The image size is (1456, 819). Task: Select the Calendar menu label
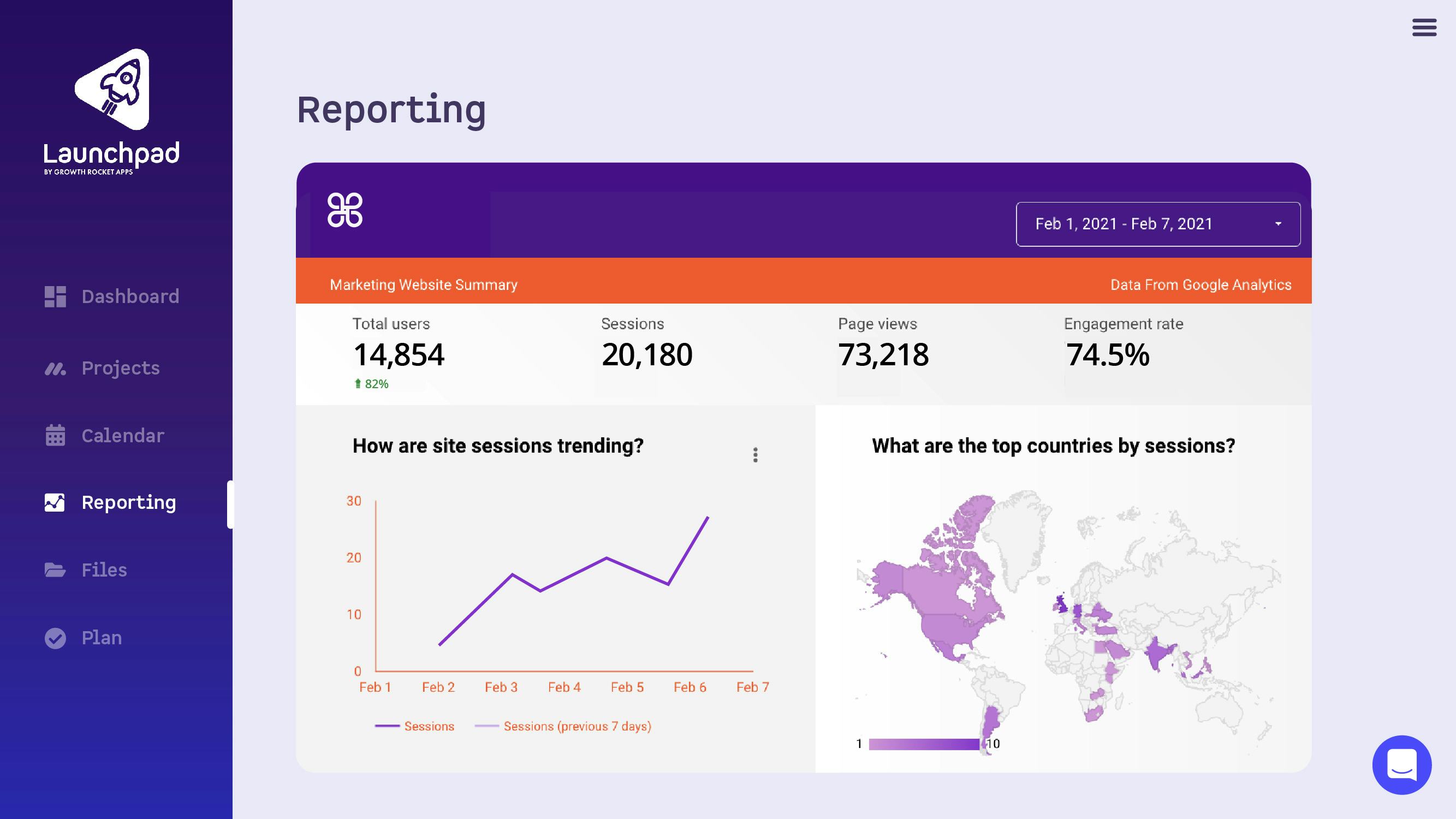(123, 435)
